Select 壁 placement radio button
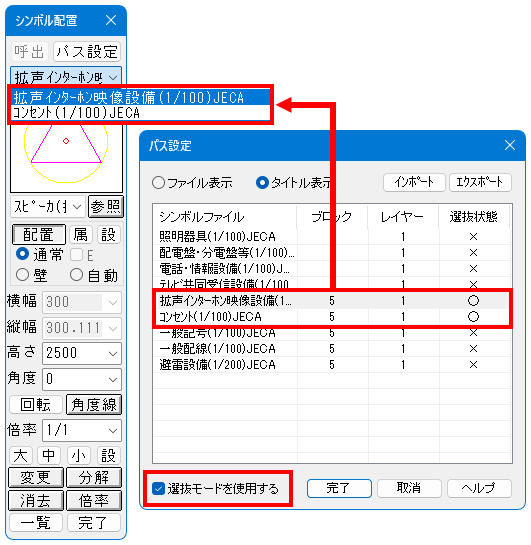This screenshot has width=531, height=545. coord(23,275)
